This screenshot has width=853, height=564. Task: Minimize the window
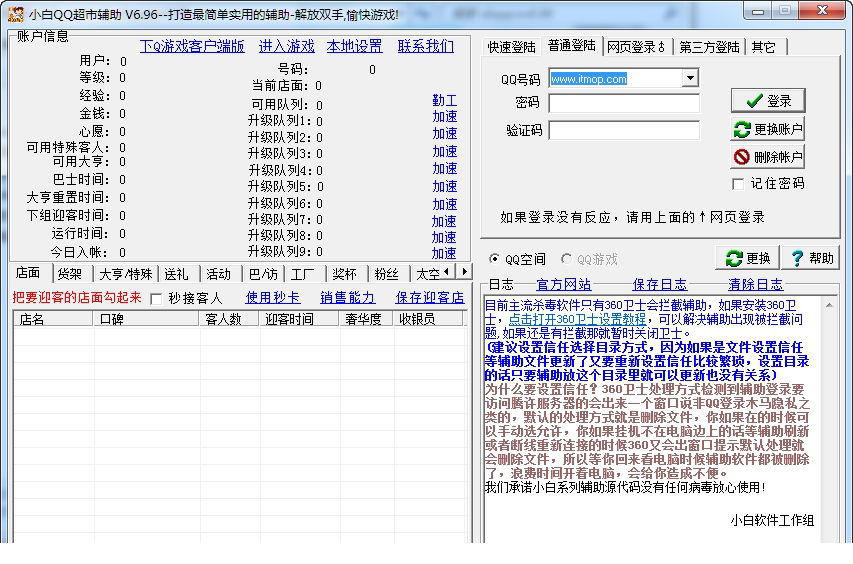pyautogui.click(x=758, y=11)
